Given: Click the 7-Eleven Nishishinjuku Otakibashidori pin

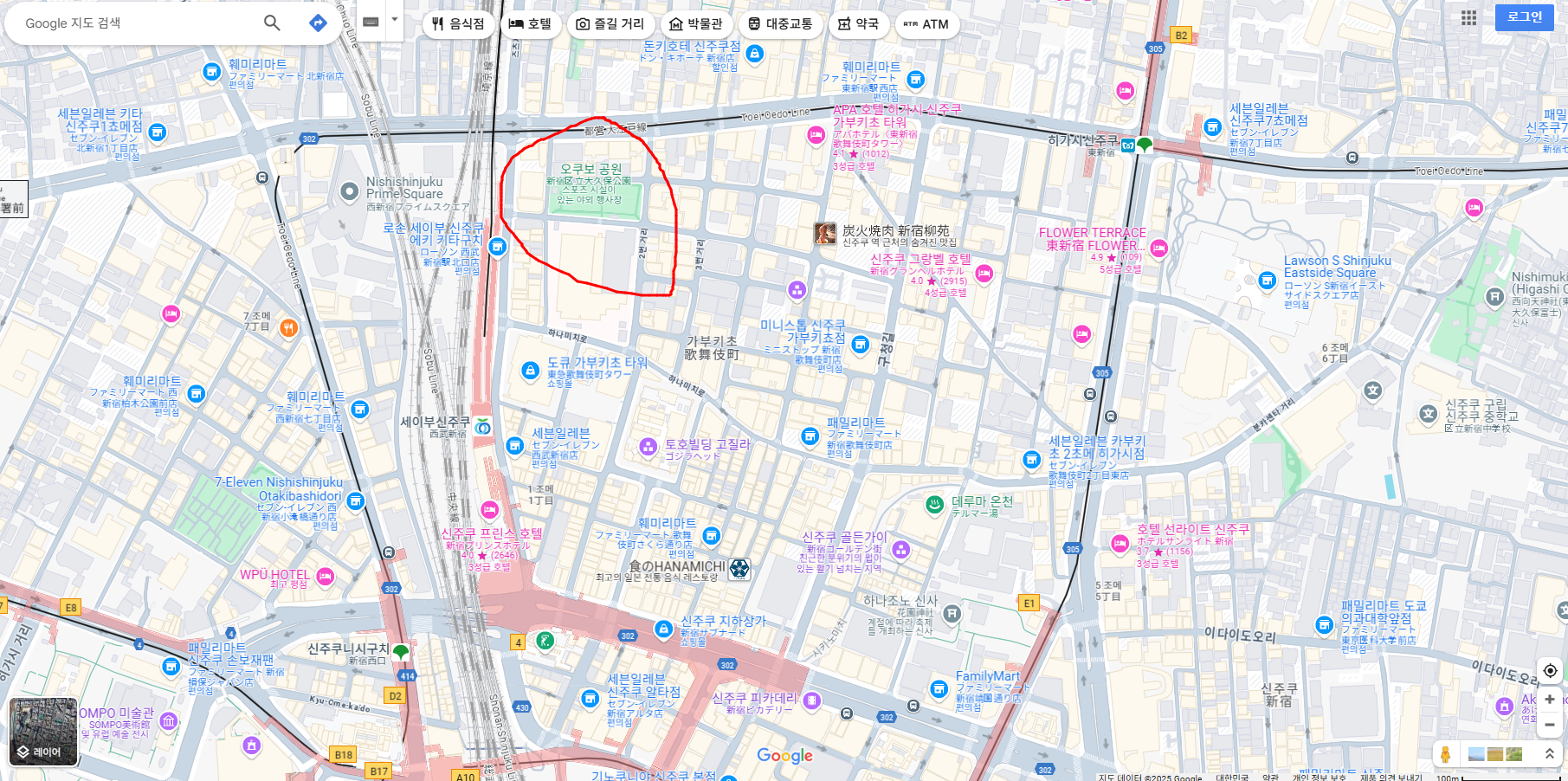Looking at the screenshot, I should [355, 500].
